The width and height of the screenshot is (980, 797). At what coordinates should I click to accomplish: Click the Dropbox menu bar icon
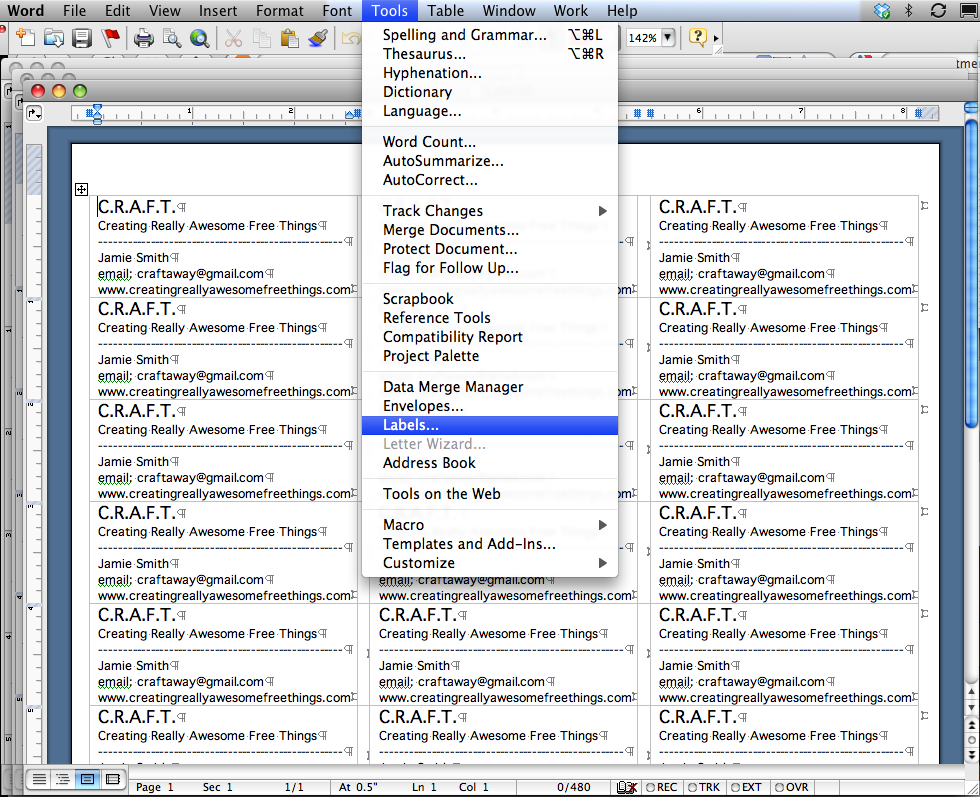882,11
